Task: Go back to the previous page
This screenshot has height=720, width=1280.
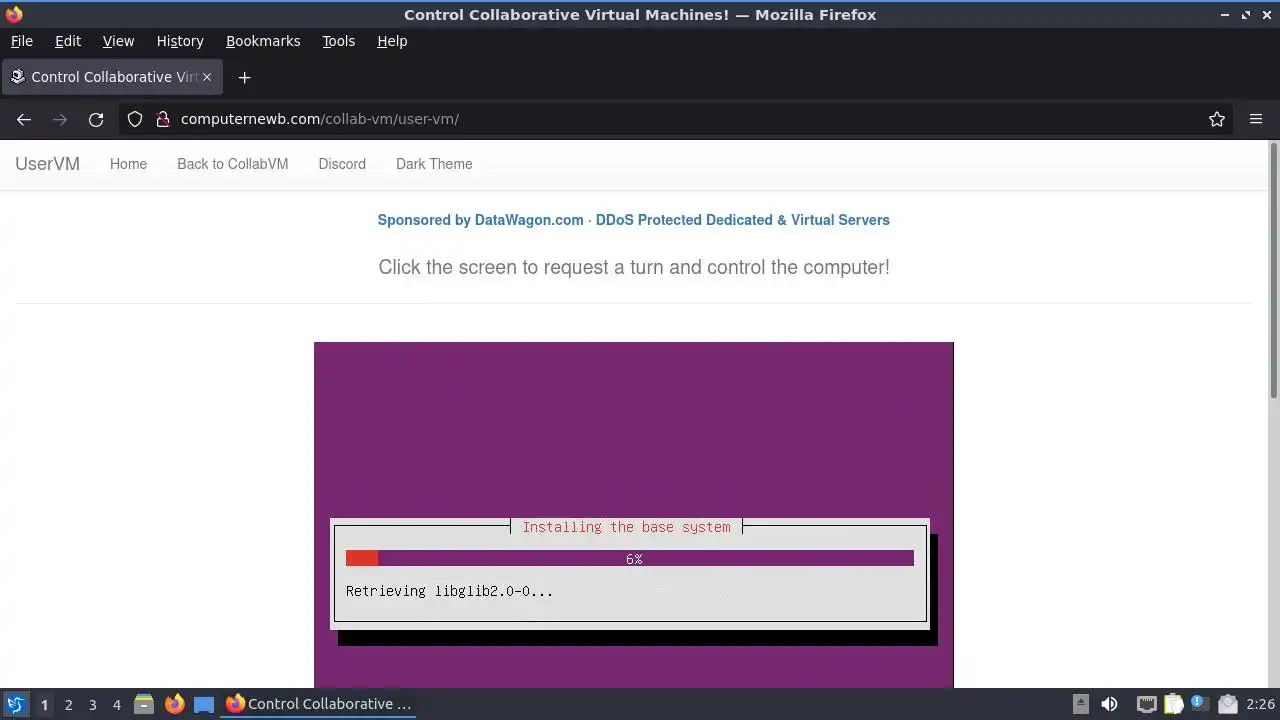Action: [x=24, y=119]
